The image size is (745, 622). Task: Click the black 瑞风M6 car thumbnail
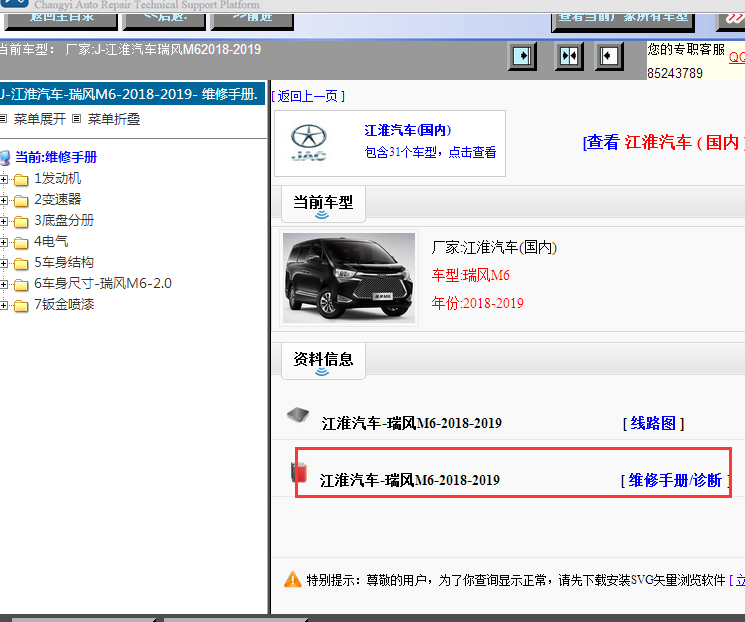click(x=349, y=278)
